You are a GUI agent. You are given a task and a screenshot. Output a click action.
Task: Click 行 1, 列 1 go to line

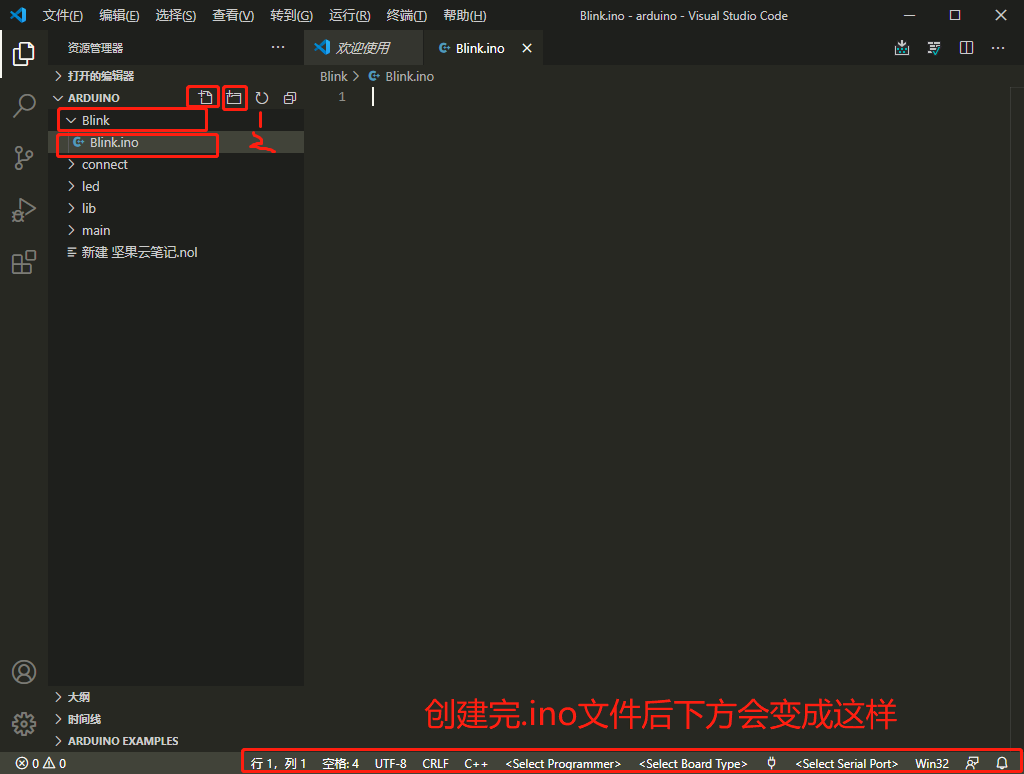point(278,763)
